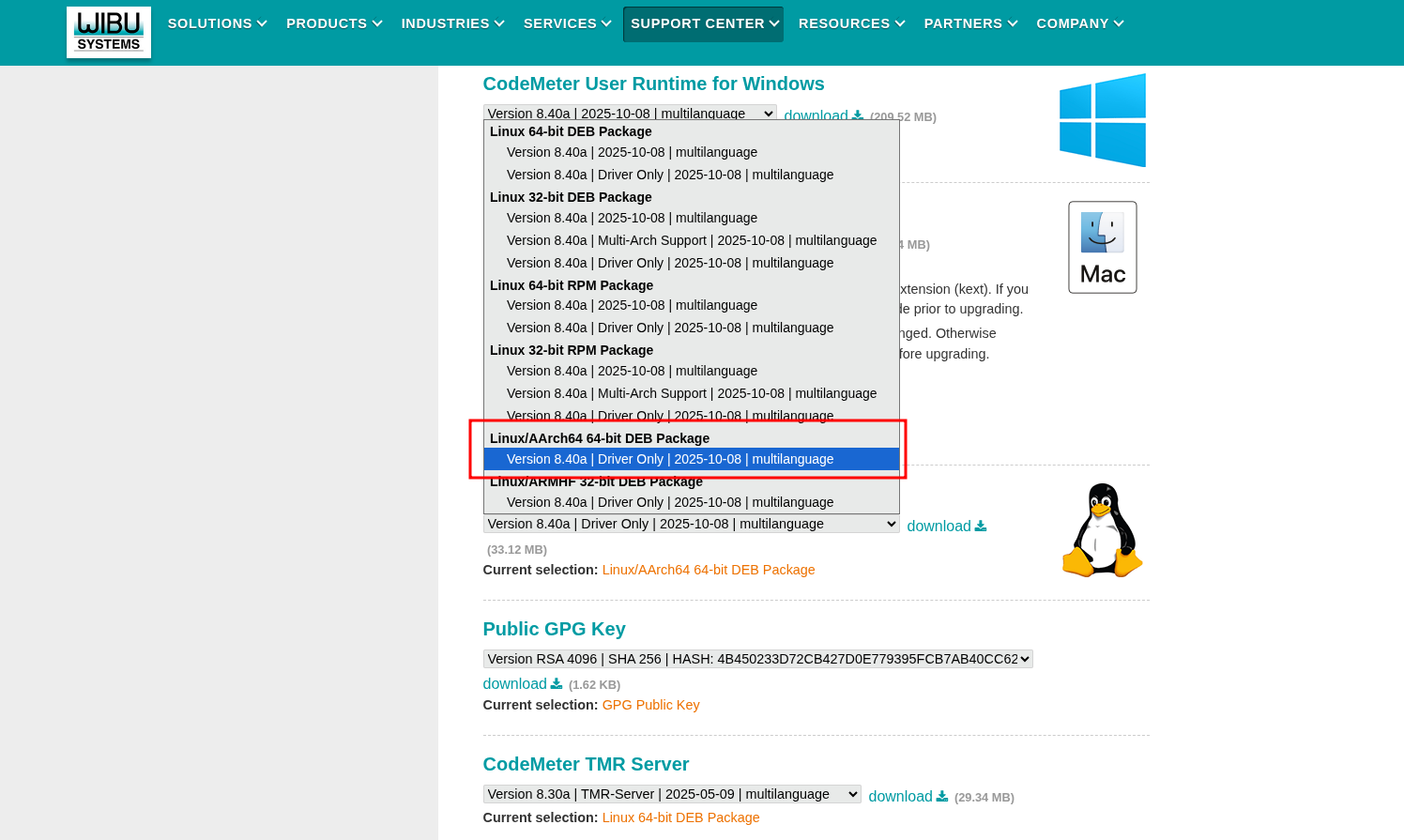The height and width of the screenshot is (840, 1404).
Task: Download the Linux AArch64 DEB package
Action: [x=946, y=527]
